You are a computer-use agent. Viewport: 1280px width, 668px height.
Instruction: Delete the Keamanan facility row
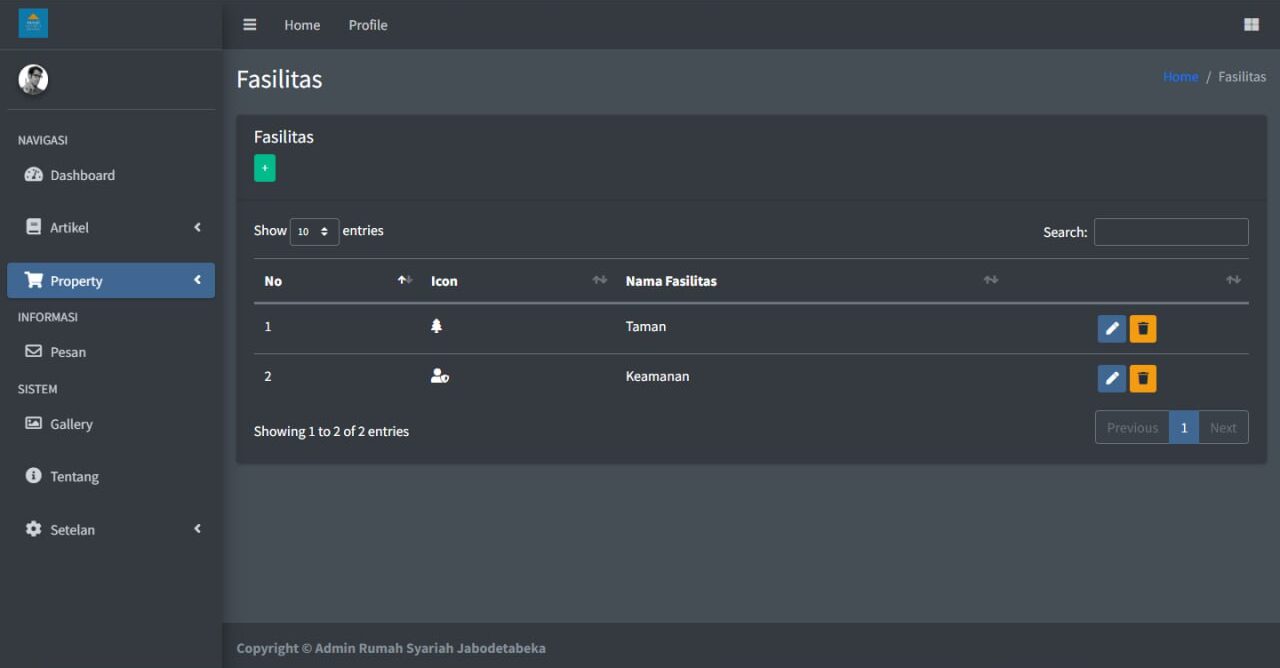1143,378
